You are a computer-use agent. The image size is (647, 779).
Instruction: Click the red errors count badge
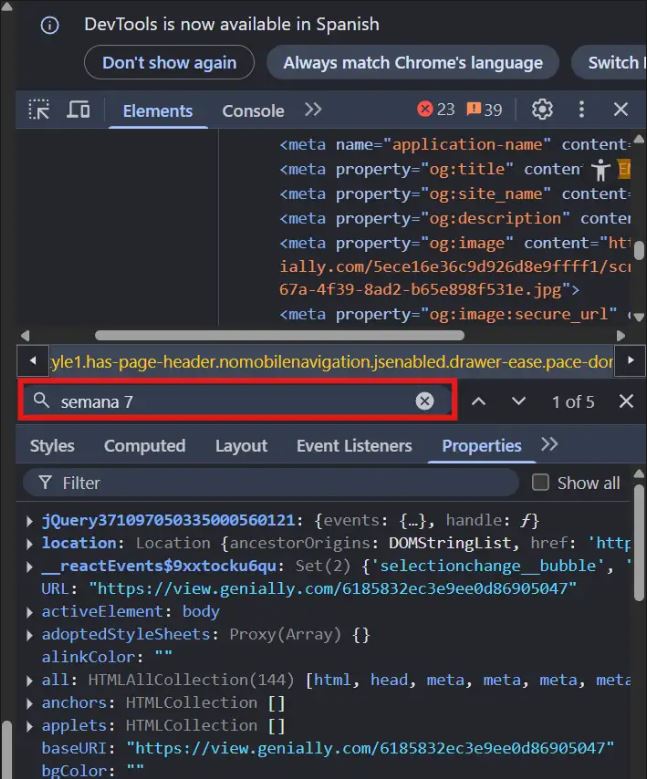(436, 110)
